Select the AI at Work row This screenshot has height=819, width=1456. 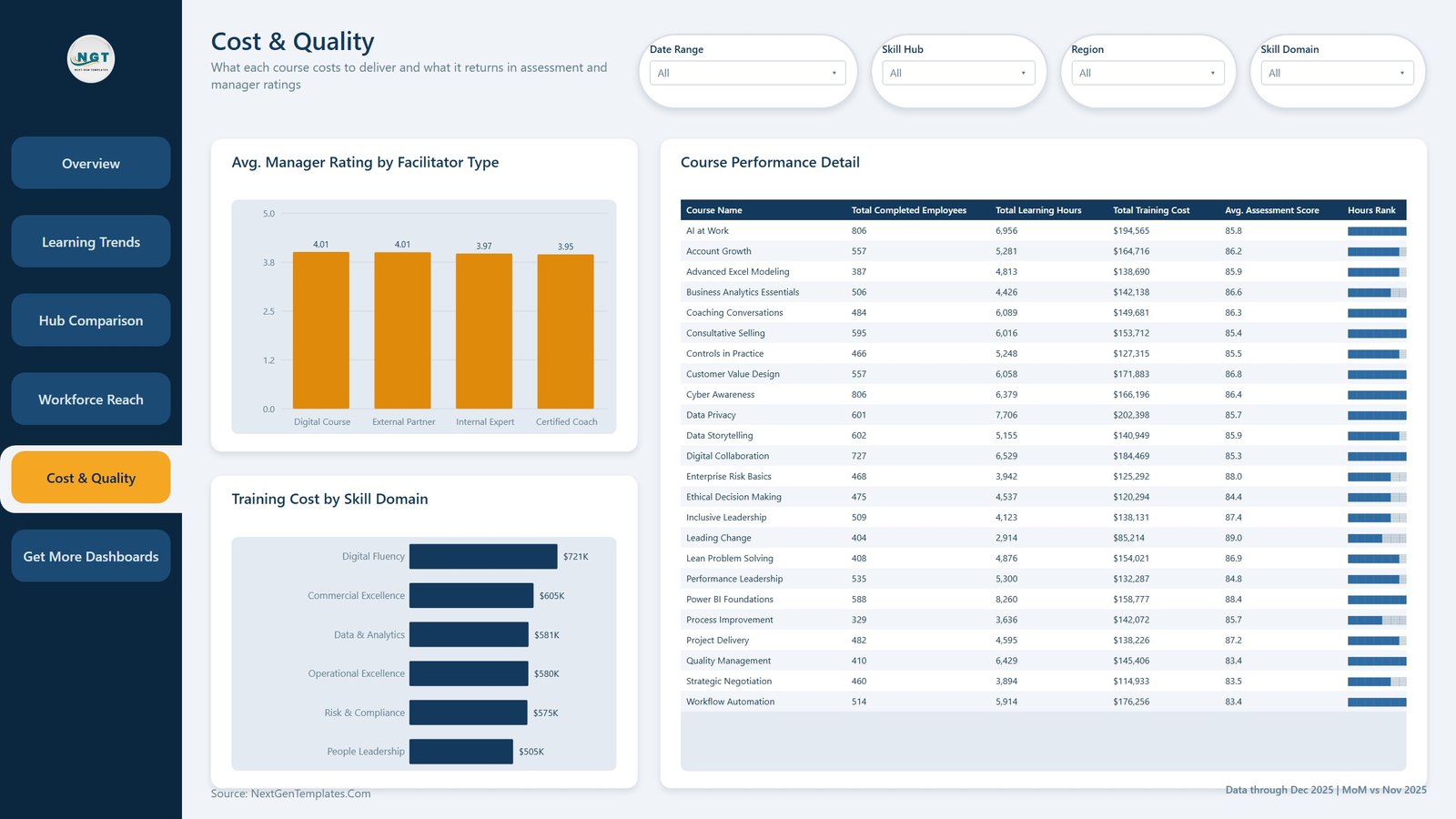pyautogui.click(x=1043, y=231)
